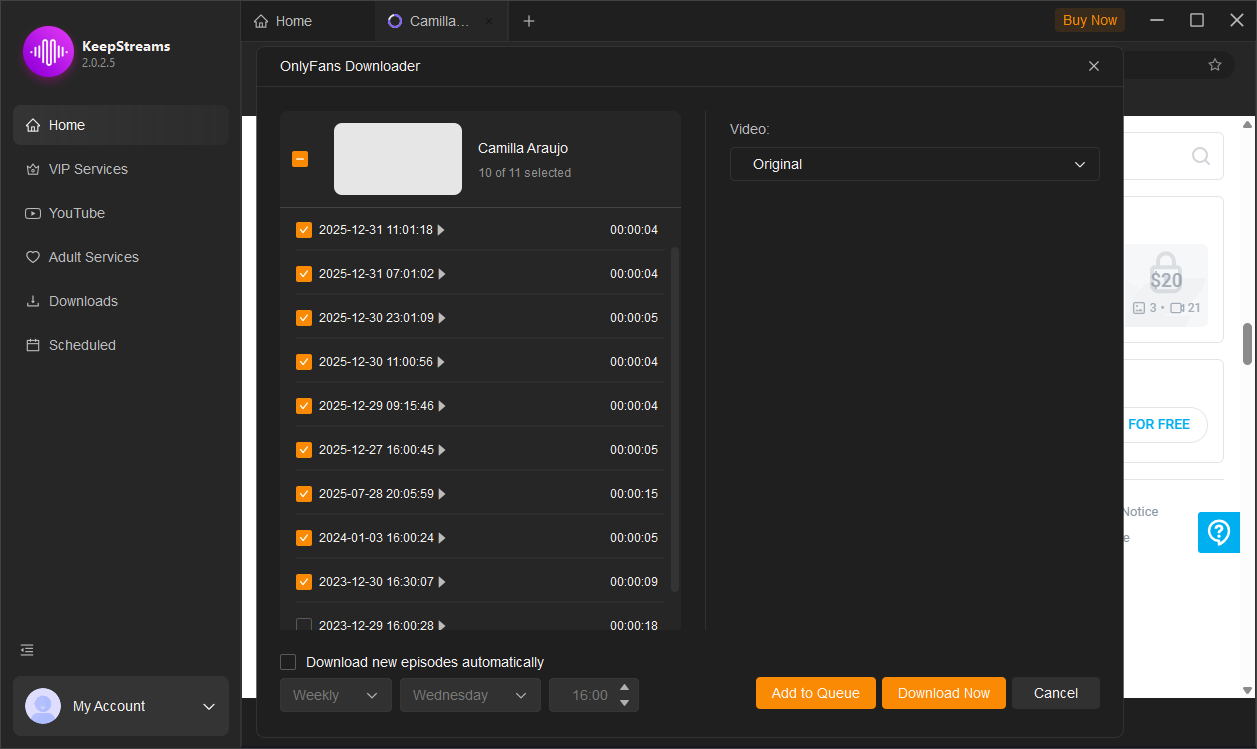The height and width of the screenshot is (749, 1257).
Task: Click the $20 locked post thumbnail
Action: (x=1166, y=285)
